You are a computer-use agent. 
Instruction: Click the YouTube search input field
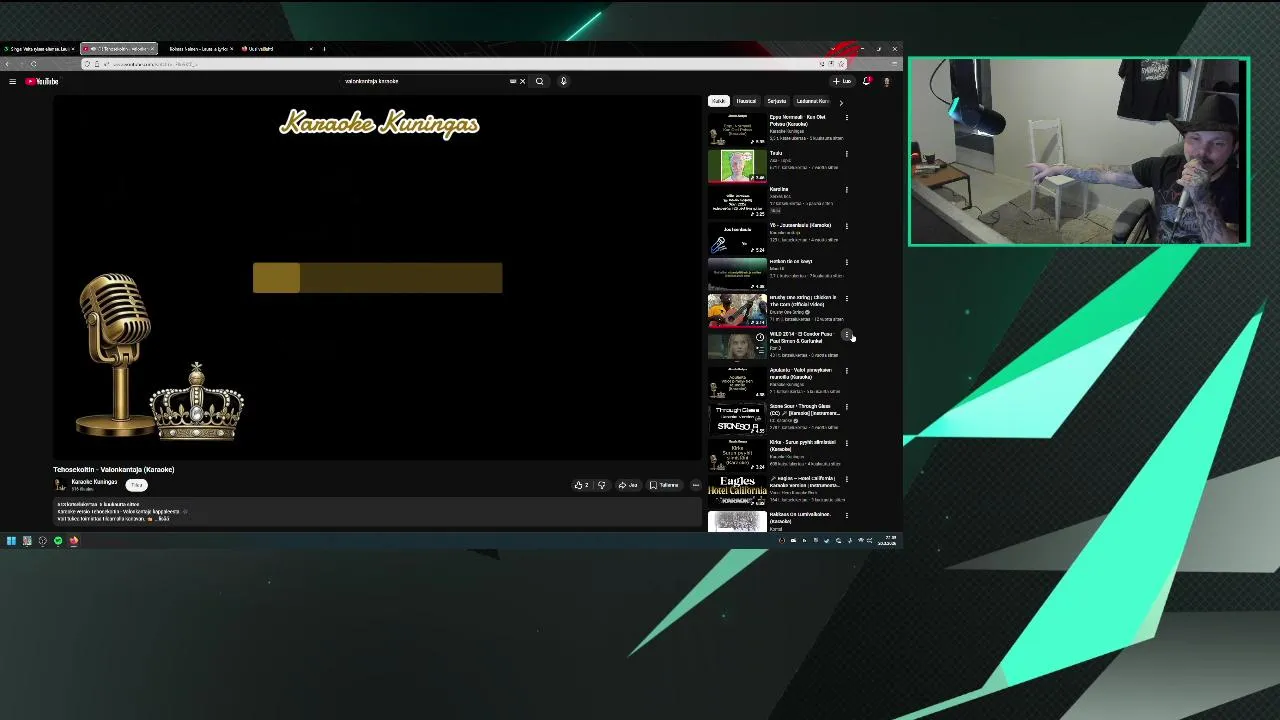point(425,81)
